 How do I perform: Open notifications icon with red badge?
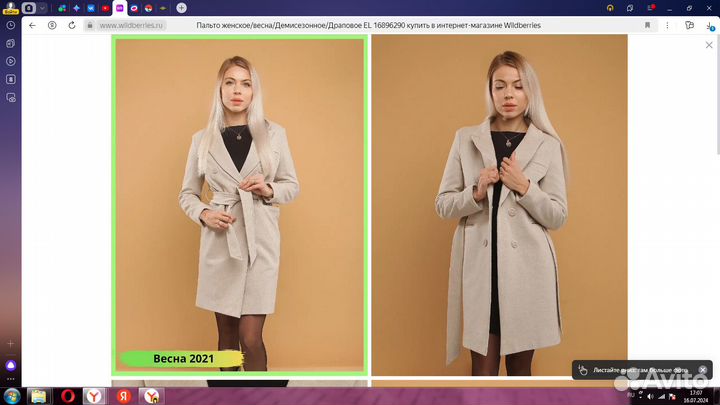[651, 8]
